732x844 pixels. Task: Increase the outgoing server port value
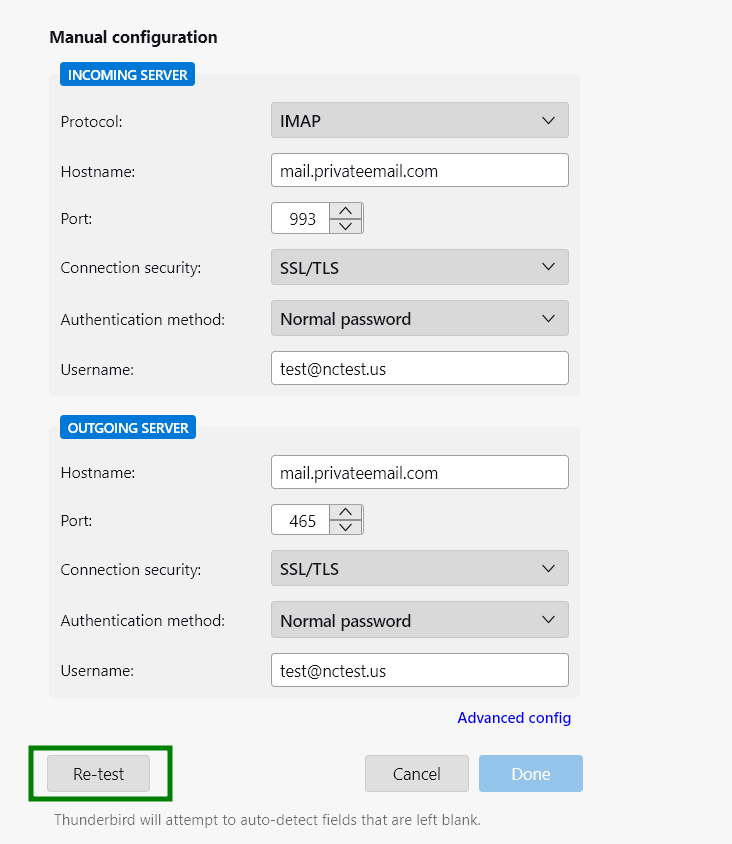[346, 512]
